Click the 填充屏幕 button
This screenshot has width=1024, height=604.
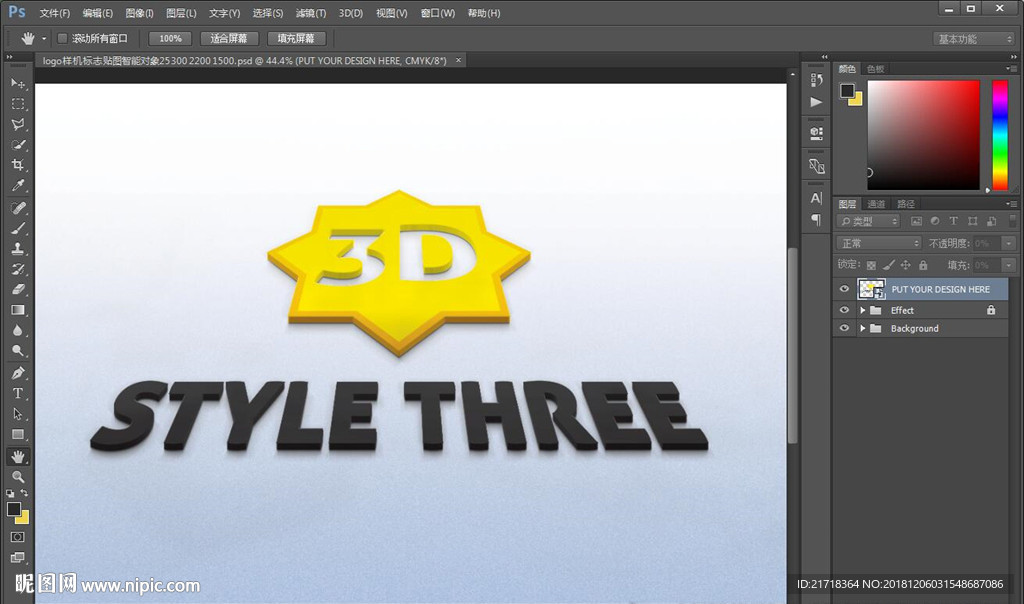(296, 38)
